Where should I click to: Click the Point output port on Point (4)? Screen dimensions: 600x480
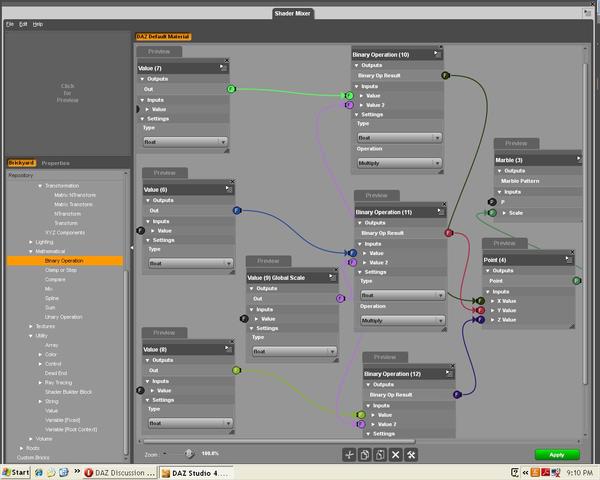pyautogui.click(x=577, y=281)
